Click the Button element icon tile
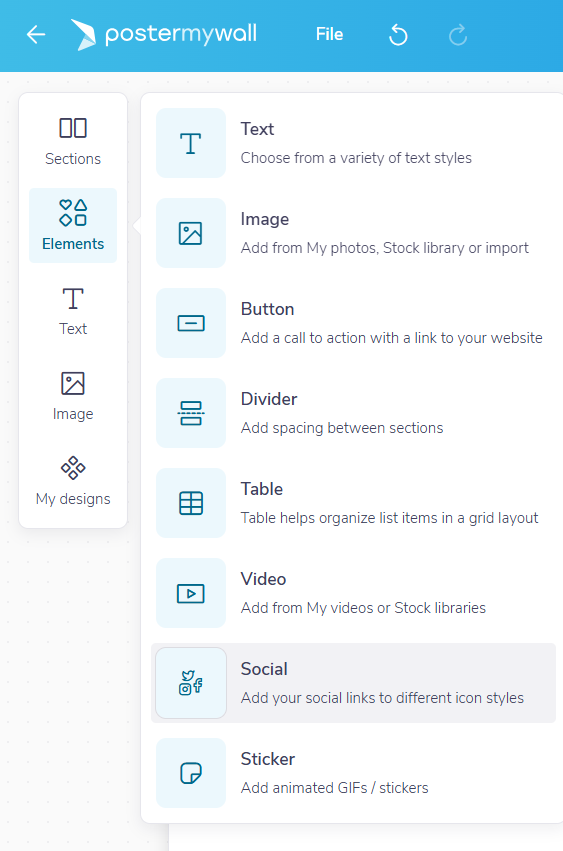Viewport: 563px width, 851px height. coord(191,323)
